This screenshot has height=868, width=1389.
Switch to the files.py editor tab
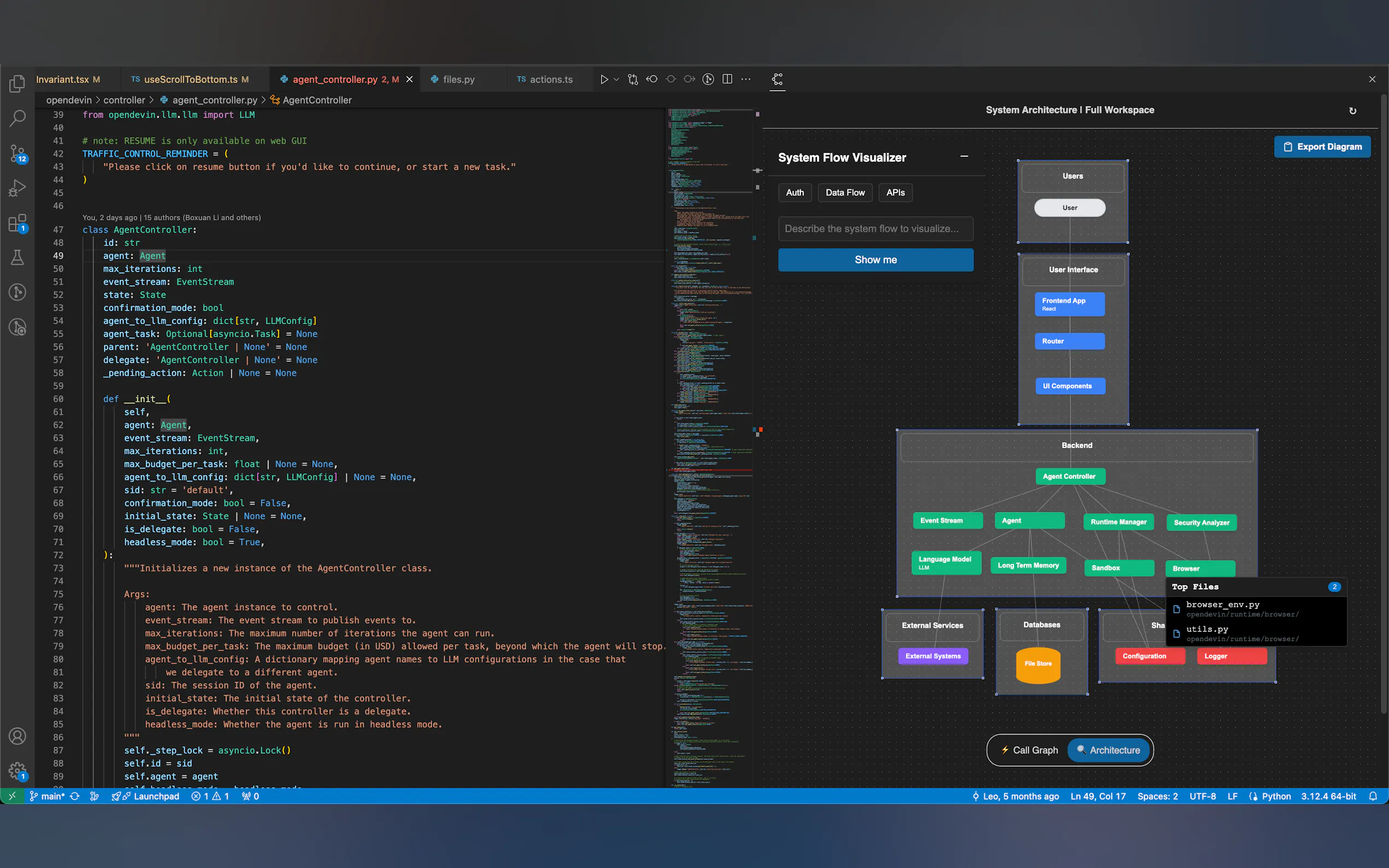coord(458,79)
